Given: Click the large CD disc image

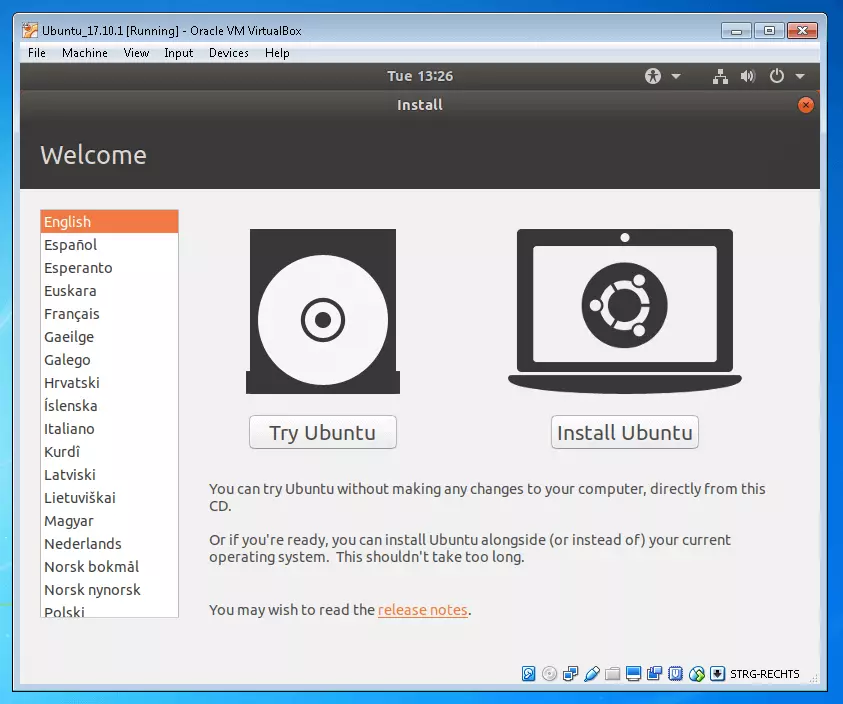Looking at the screenshot, I should pyautogui.click(x=322, y=320).
